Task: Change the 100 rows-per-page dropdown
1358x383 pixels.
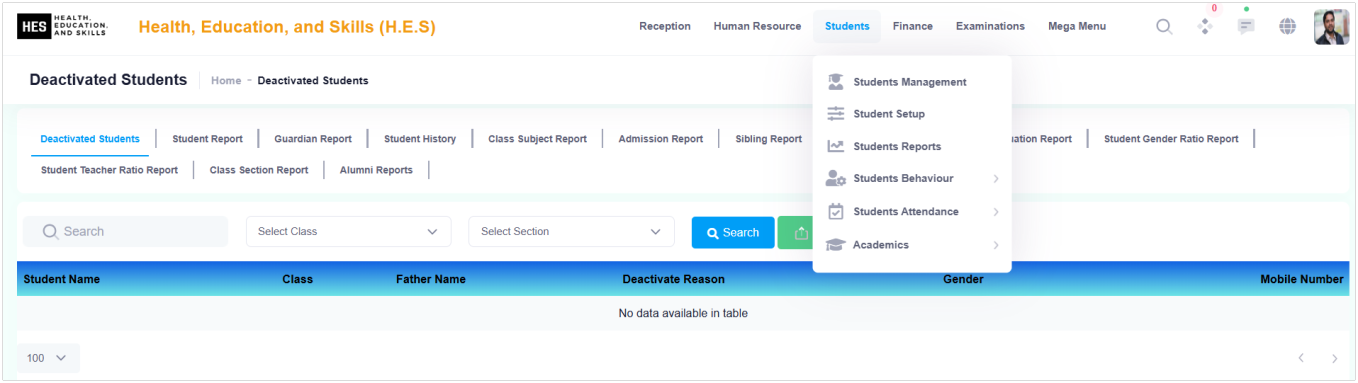Action: (x=48, y=358)
